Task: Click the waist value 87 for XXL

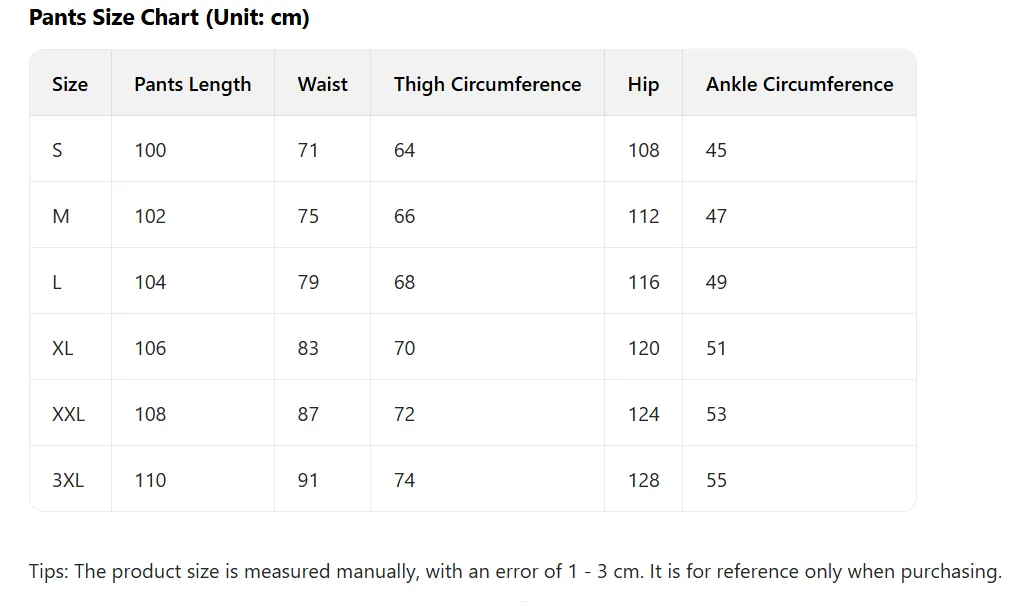Action: [x=308, y=414]
